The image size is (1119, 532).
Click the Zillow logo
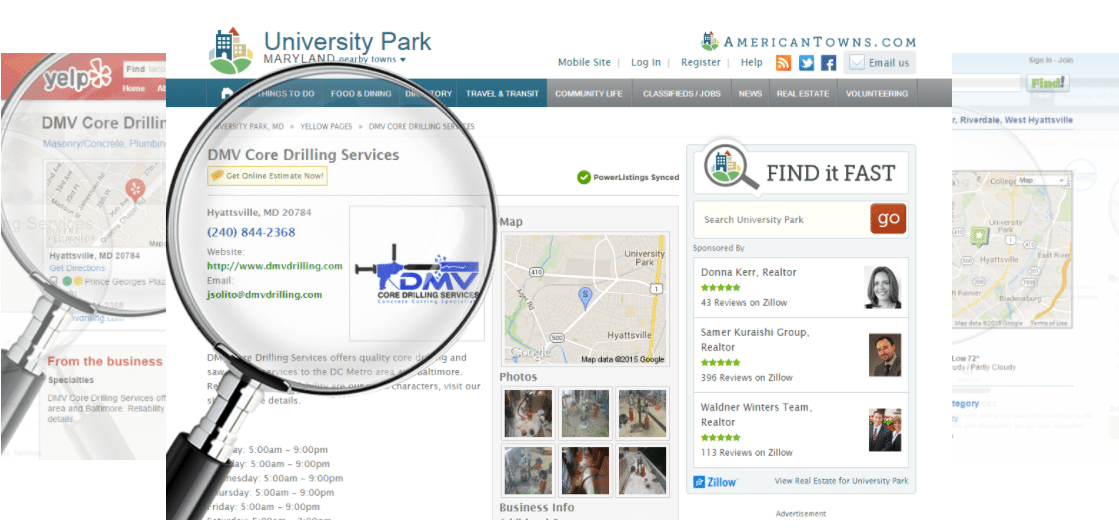tap(715, 482)
